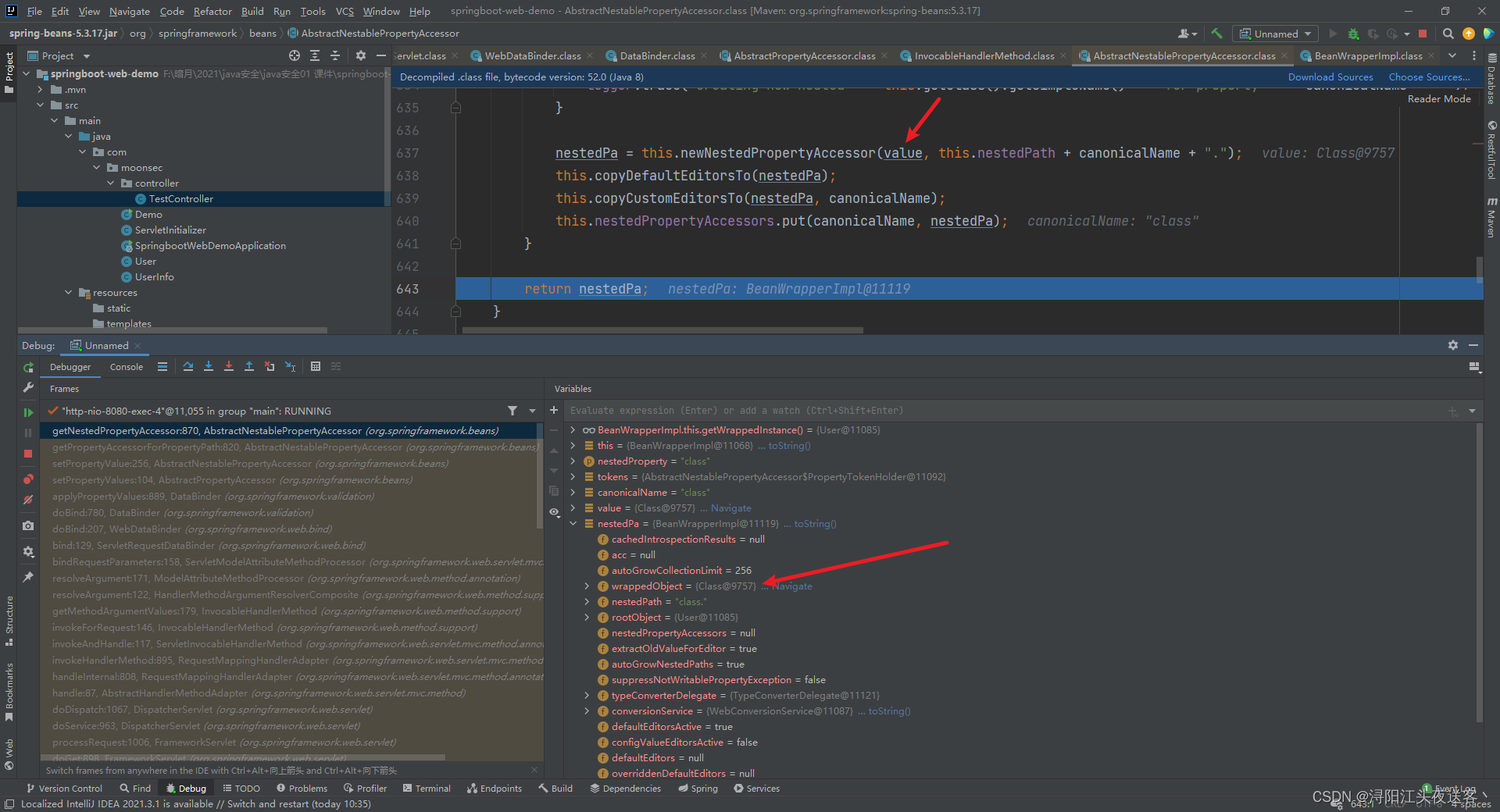Show hidden editor tabs dropdown
Screen dimensions: 1500x812
pos(1452,55)
